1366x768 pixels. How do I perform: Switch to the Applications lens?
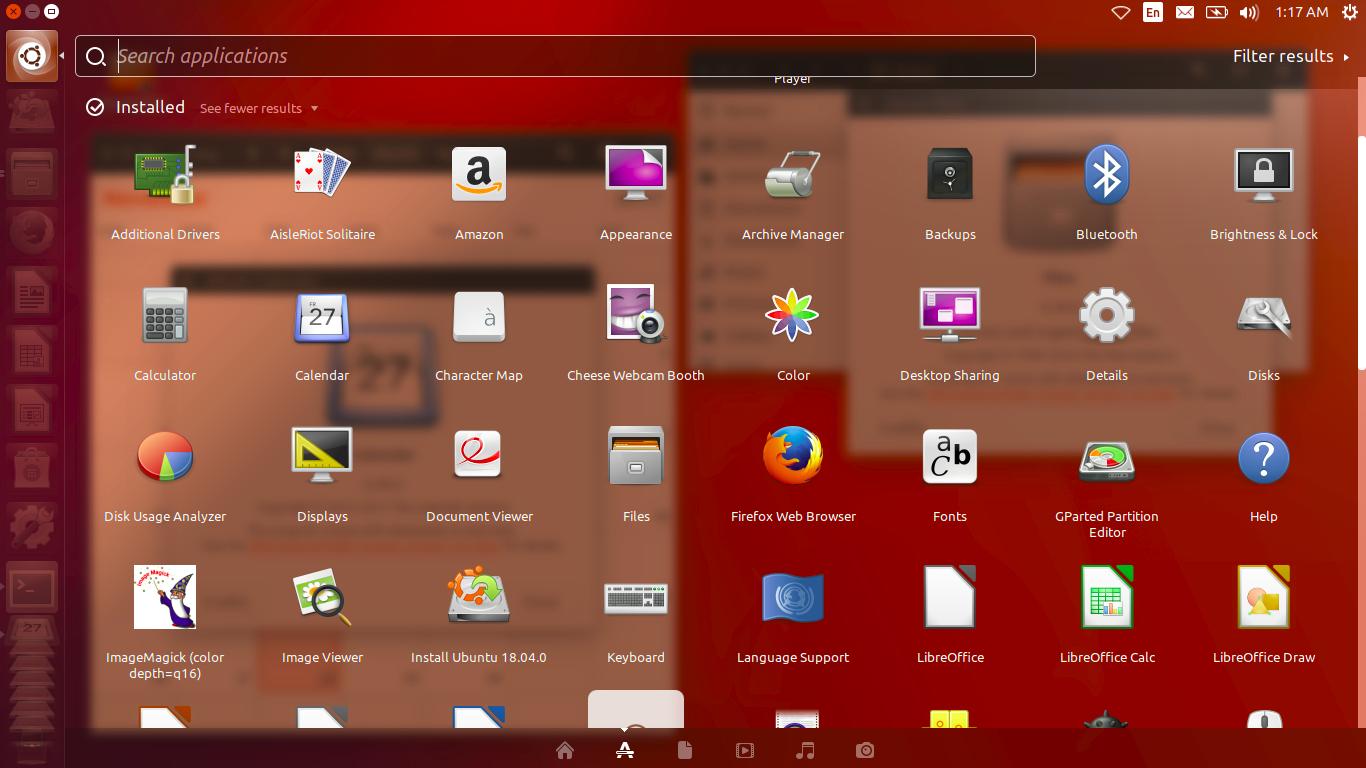point(625,750)
